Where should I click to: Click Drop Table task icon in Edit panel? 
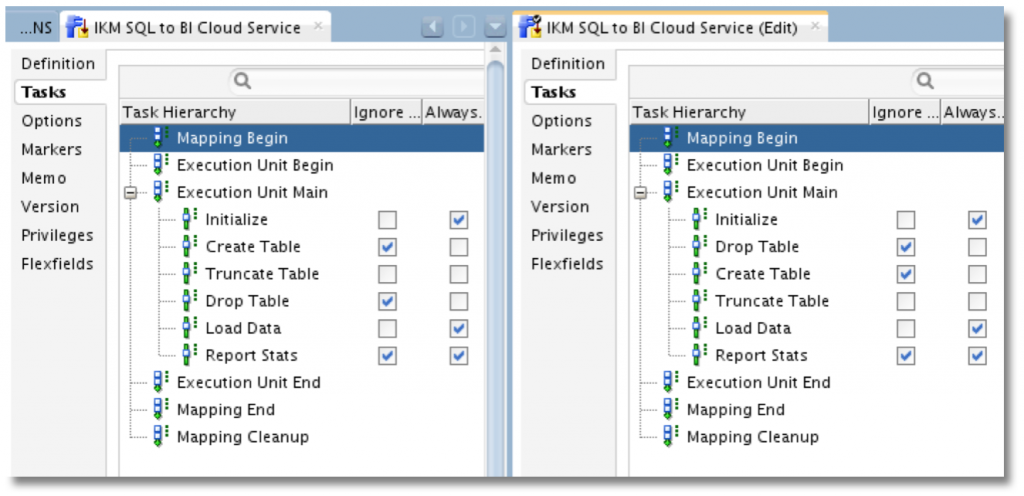click(699, 247)
